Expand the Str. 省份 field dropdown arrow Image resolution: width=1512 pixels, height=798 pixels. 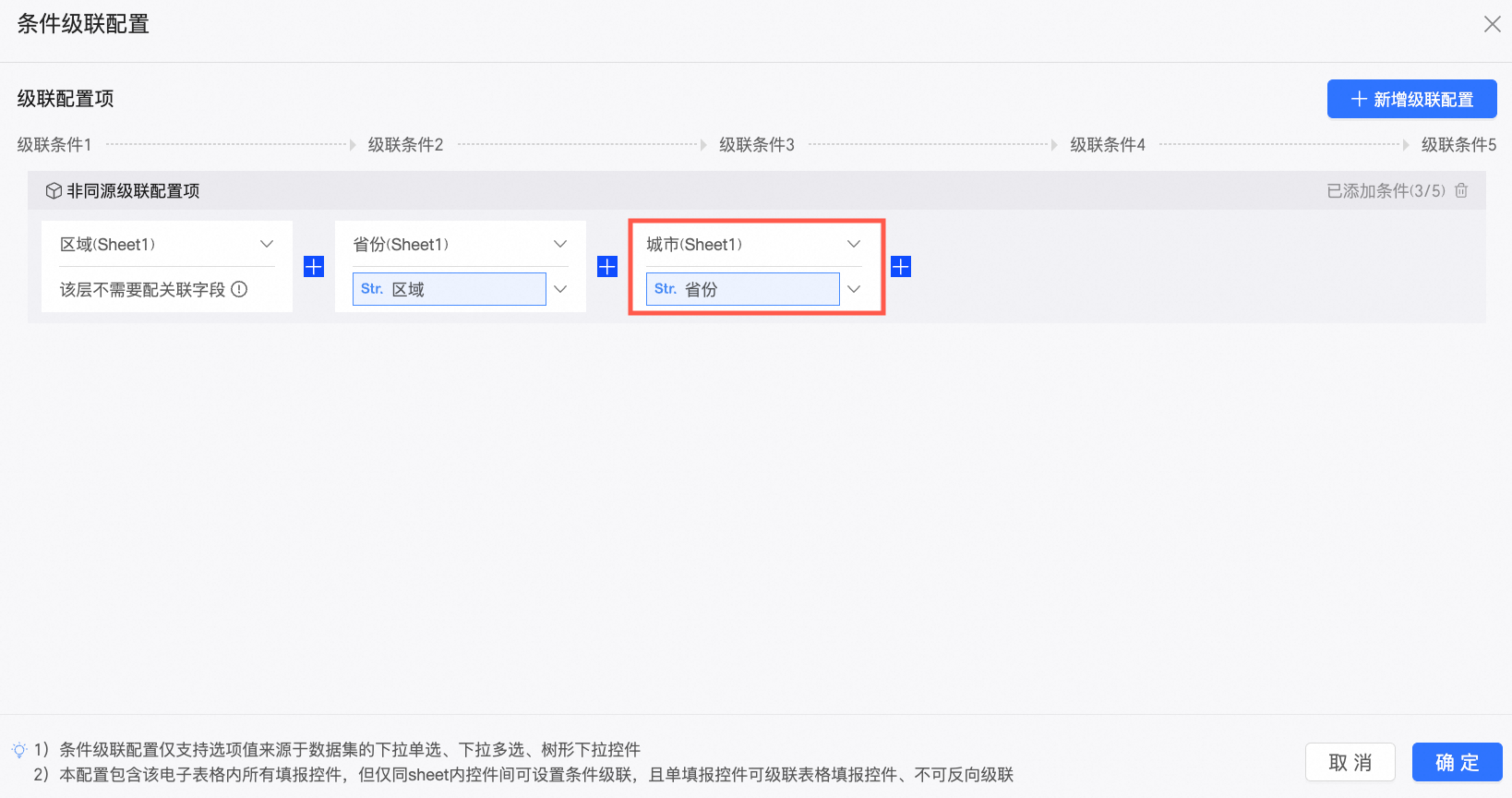[854, 289]
